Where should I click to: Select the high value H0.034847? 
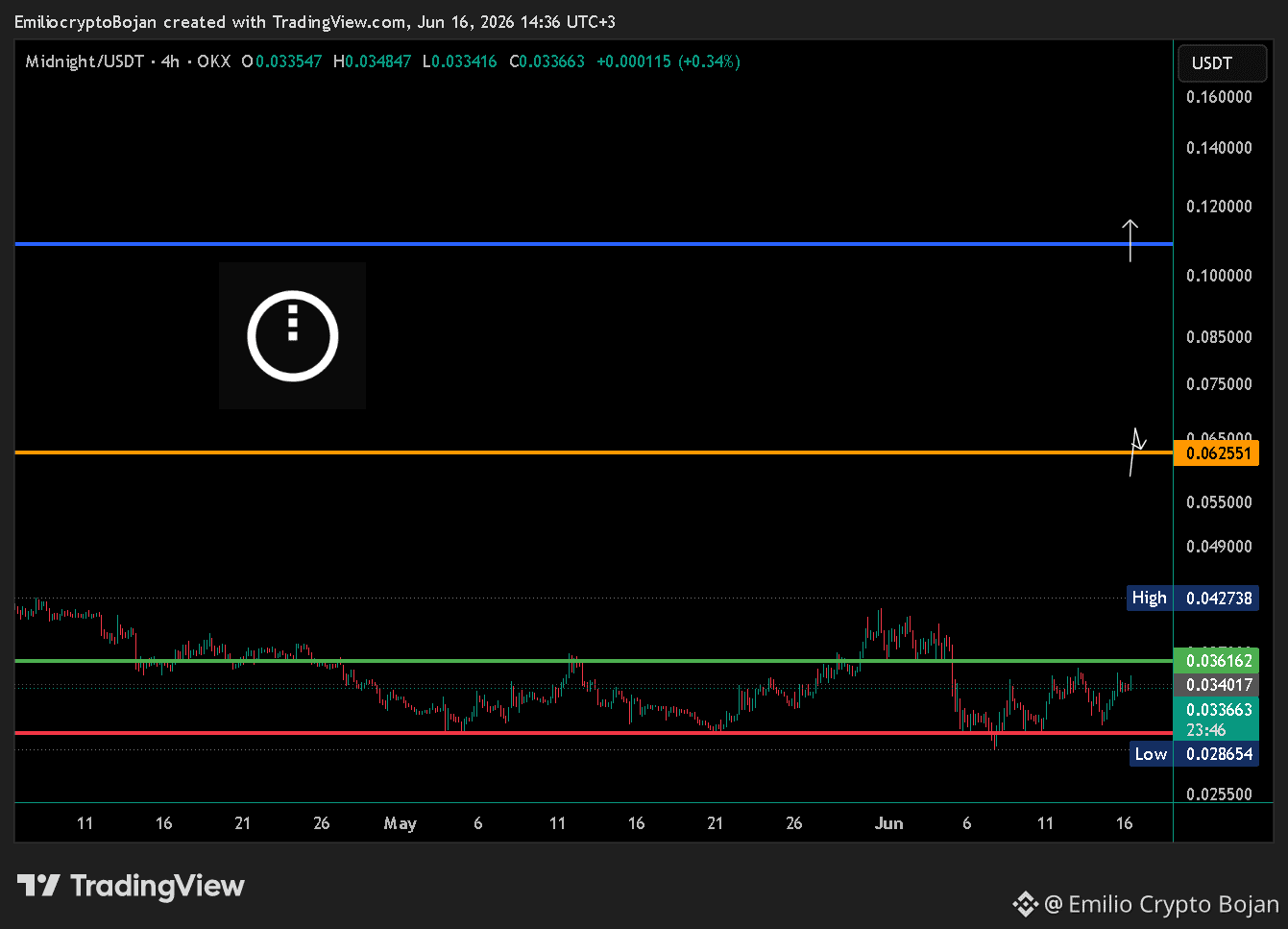point(372,61)
